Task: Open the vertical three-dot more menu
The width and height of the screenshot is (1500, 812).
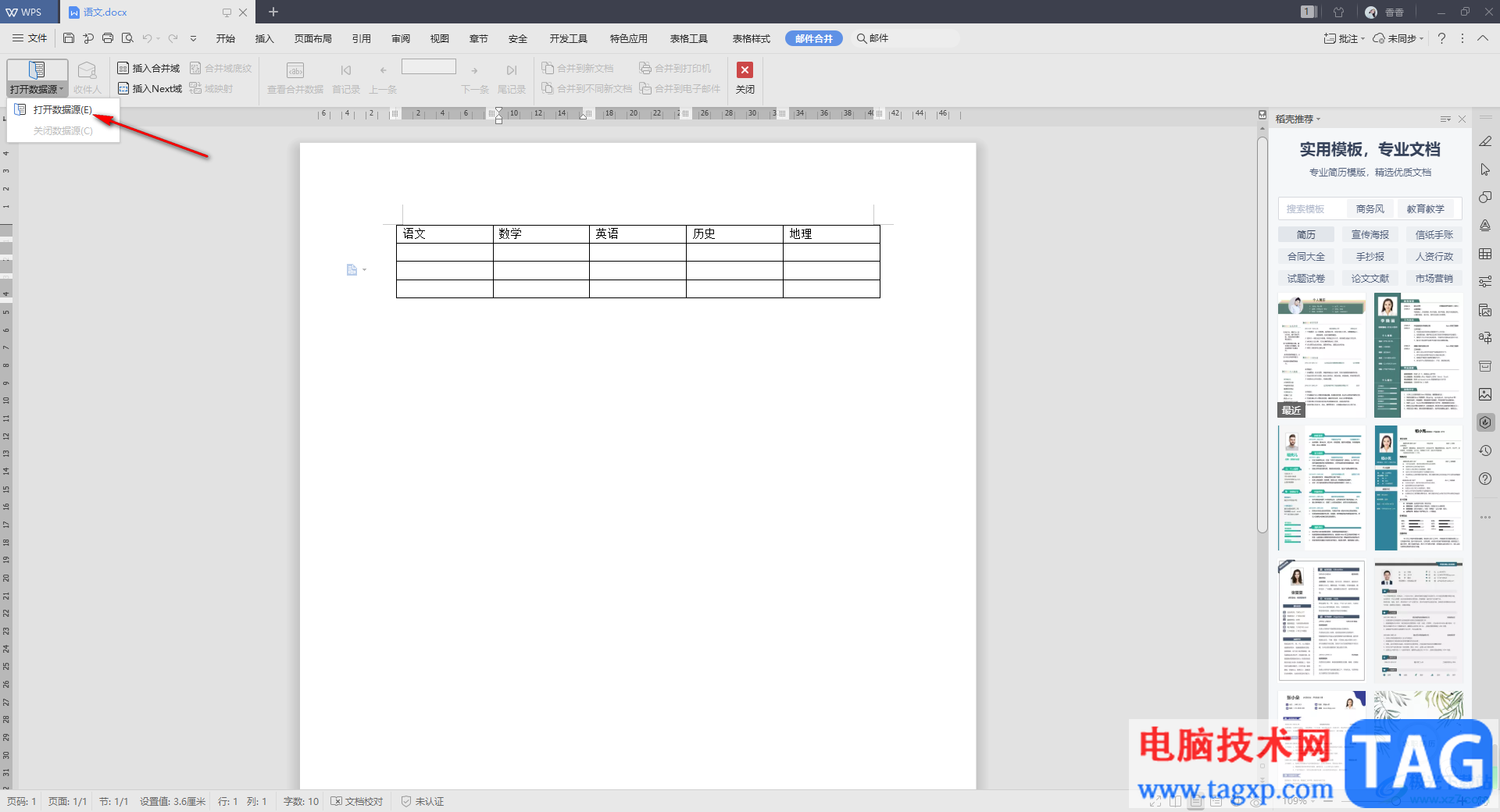Action: [x=1462, y=38]
